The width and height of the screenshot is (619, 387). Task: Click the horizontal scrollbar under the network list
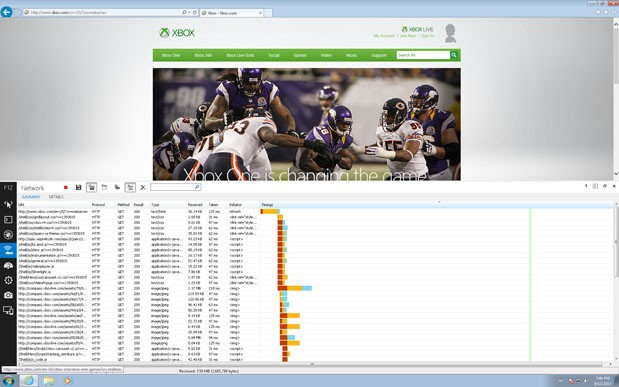pyautogui.click(x=310, y=364)
